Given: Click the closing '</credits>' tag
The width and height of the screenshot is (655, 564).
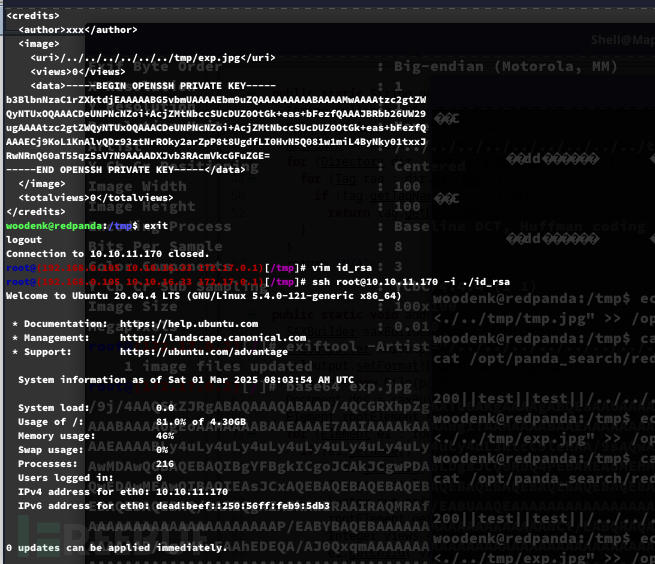Looking at the screenshot, I should click(36, 212).
